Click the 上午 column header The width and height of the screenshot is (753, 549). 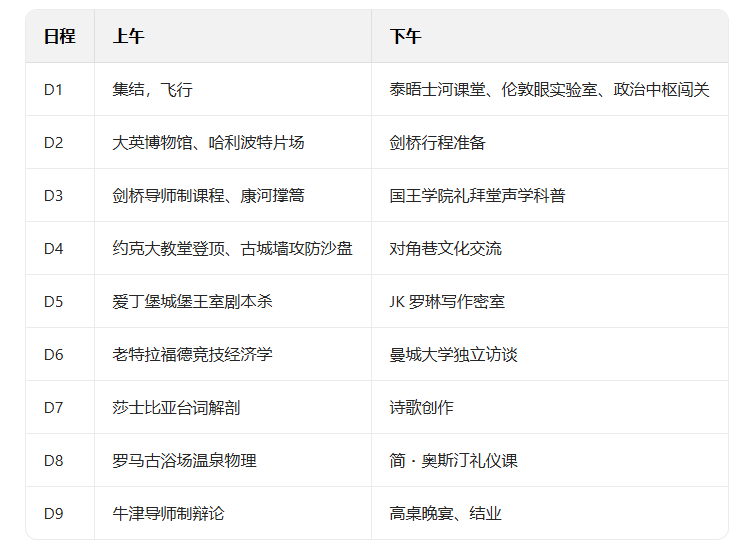tap(128, 37)
